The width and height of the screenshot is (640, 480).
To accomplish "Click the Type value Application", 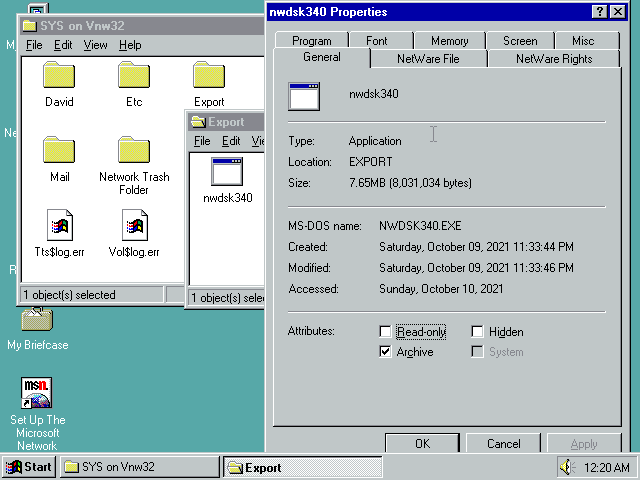I will point(375,141).
